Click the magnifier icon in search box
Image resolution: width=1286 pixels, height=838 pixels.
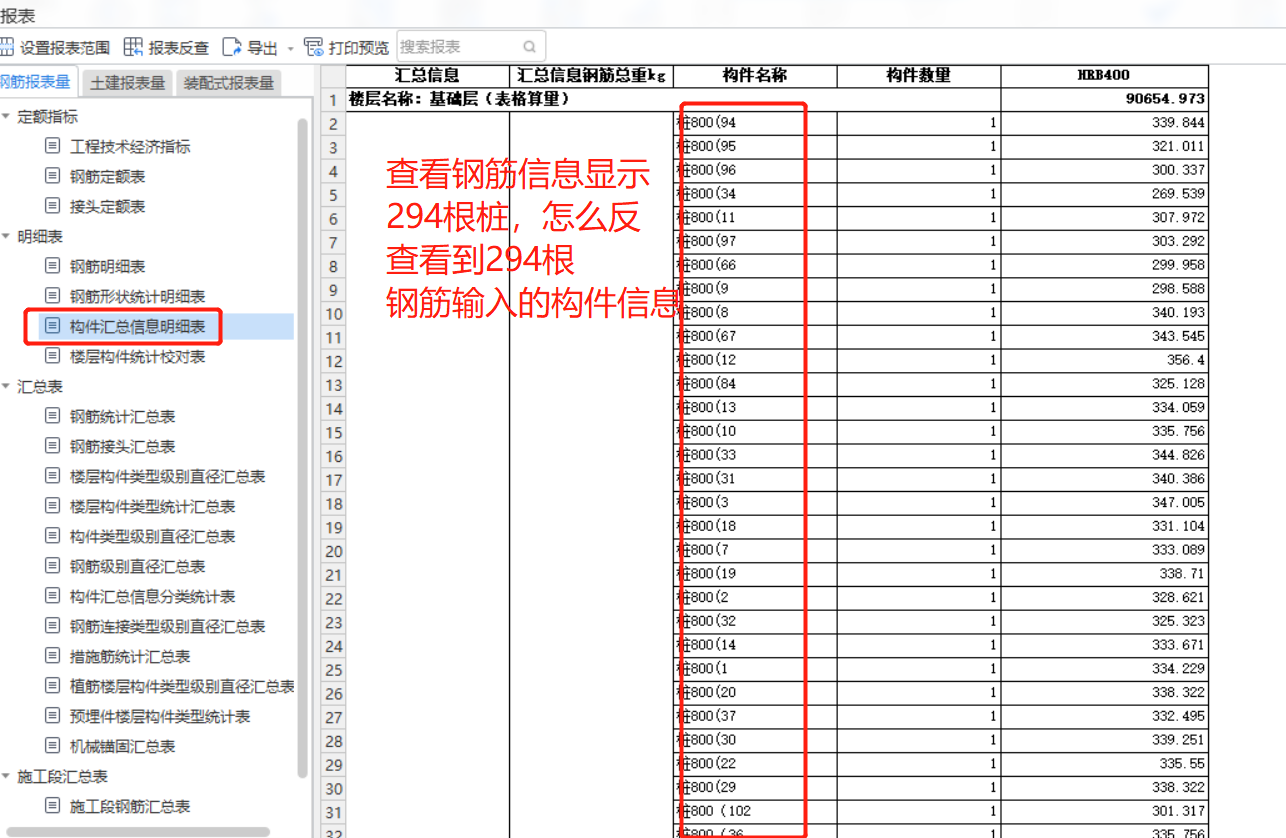[529, 47]
